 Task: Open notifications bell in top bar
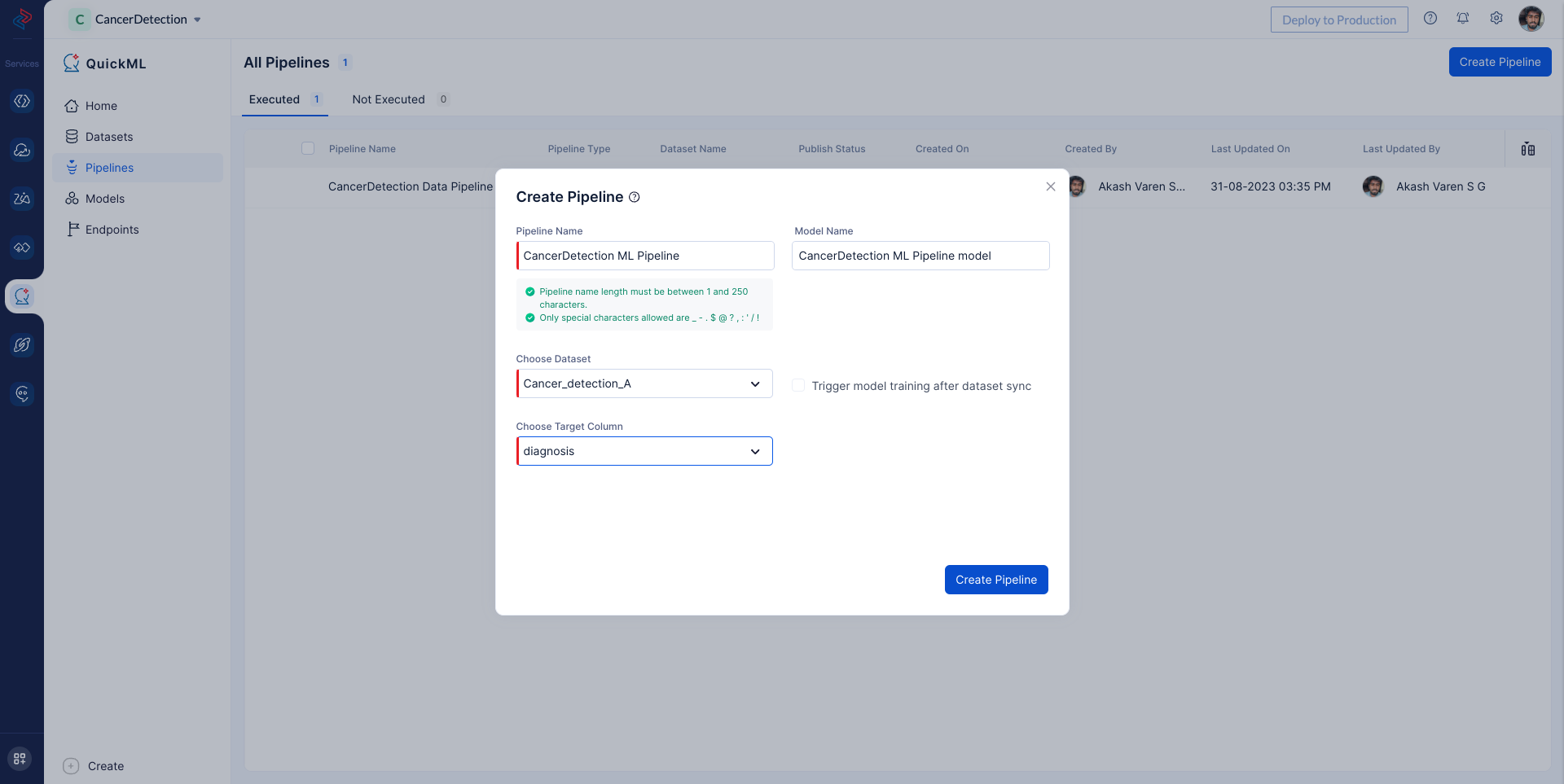click(1463, 19)
